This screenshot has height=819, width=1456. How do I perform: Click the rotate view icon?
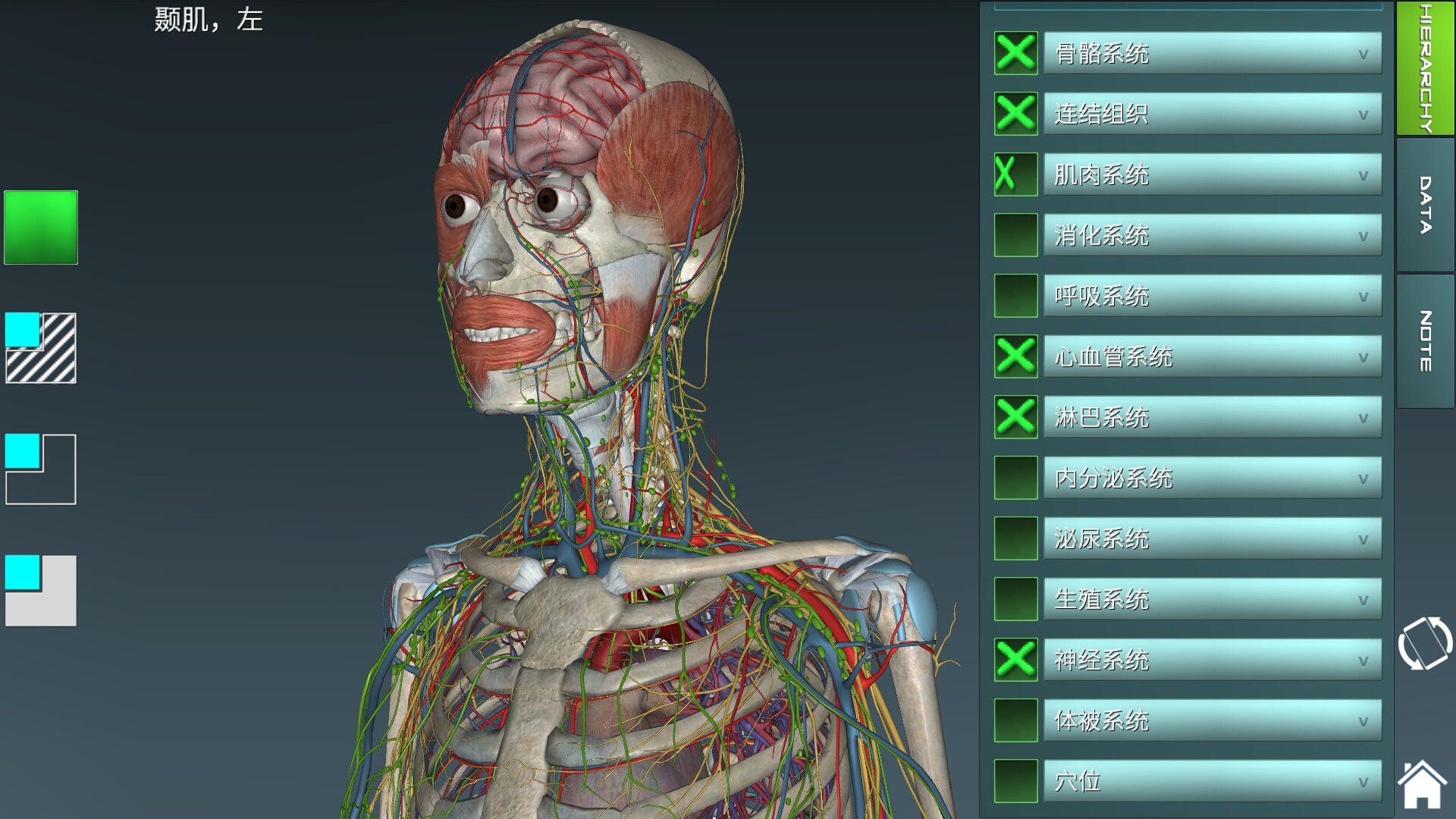(x=1425, y=644)
